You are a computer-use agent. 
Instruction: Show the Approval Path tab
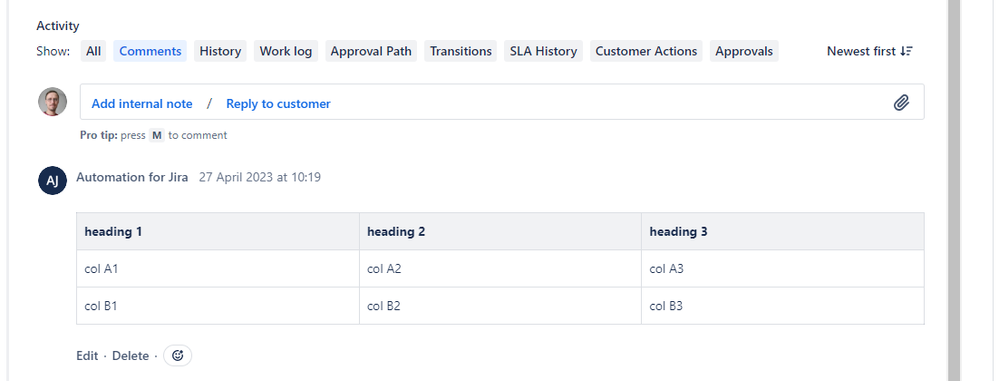pyautogui.click(x=371, y=51)
